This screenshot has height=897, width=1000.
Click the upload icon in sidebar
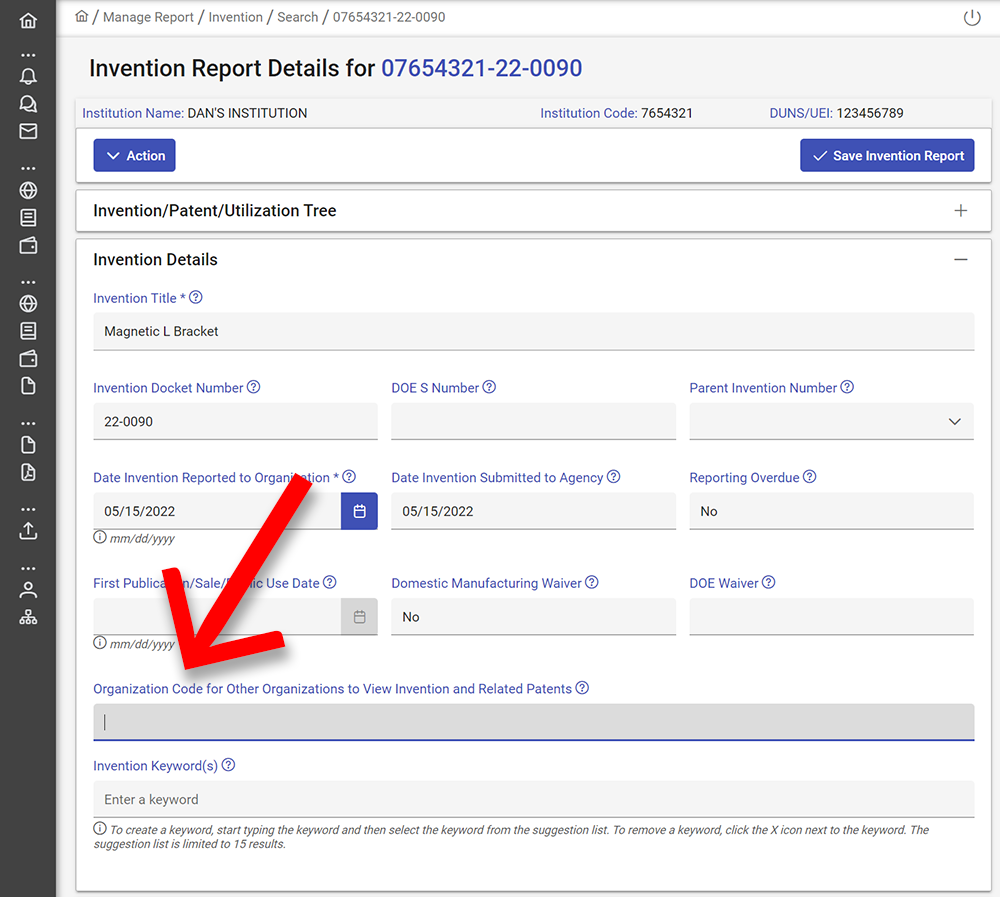28,531
